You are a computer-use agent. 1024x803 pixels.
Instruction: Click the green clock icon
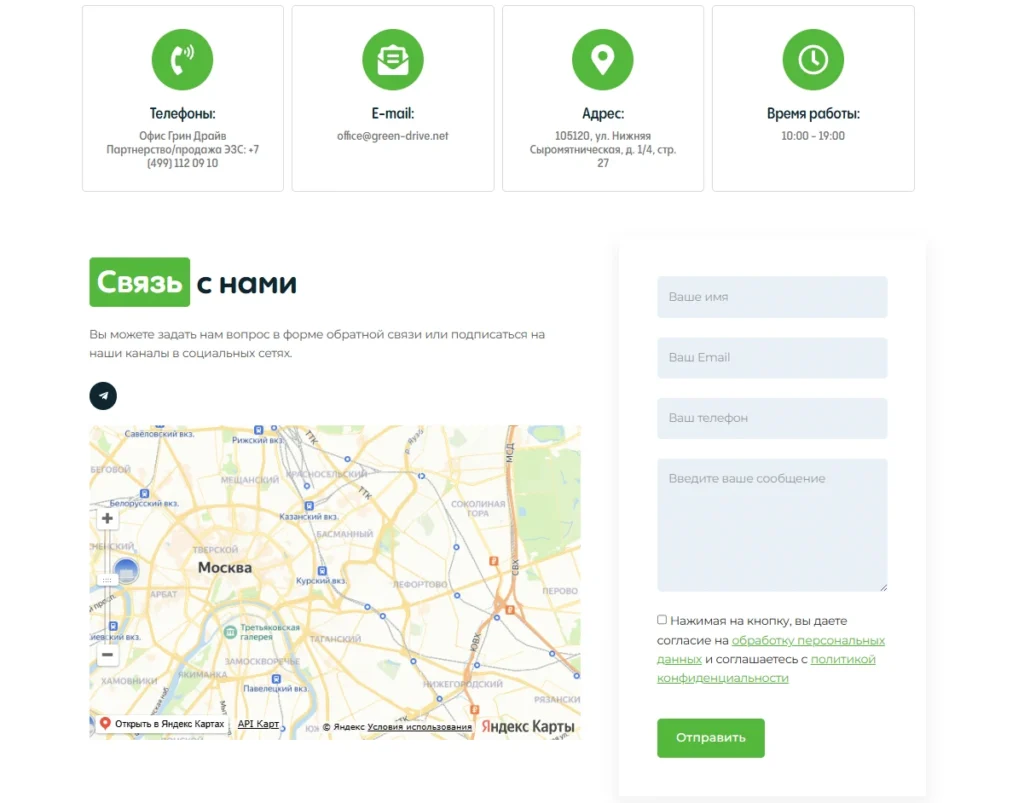812,59
